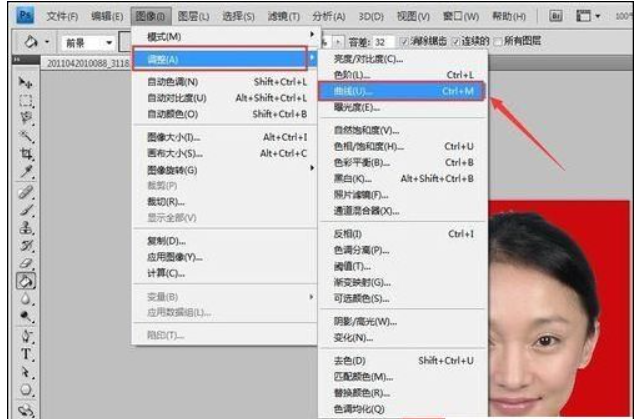635x419 pixels.
Task: Enable the 所有图层 all layers checkbox
Action: coord(498,41)
